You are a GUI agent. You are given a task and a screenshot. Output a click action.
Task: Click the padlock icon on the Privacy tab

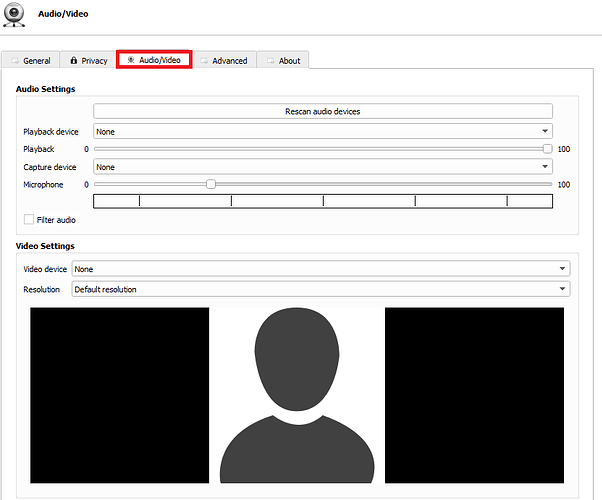pyautogui.click(x=74, y=61)
